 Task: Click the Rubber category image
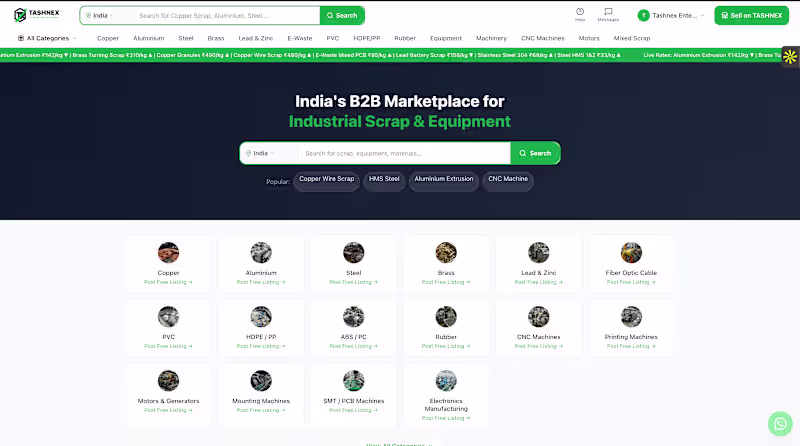click(446, 317)
